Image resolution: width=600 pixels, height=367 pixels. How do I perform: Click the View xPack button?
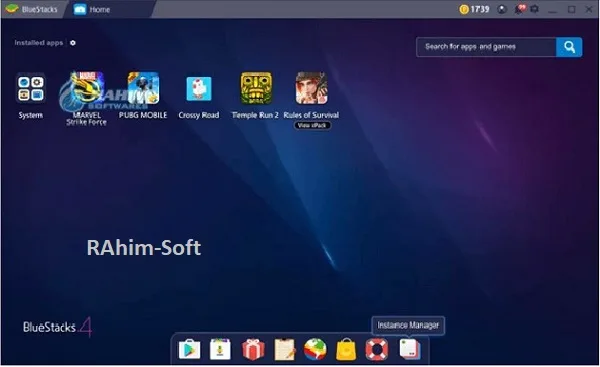click(x=312, y=126)
